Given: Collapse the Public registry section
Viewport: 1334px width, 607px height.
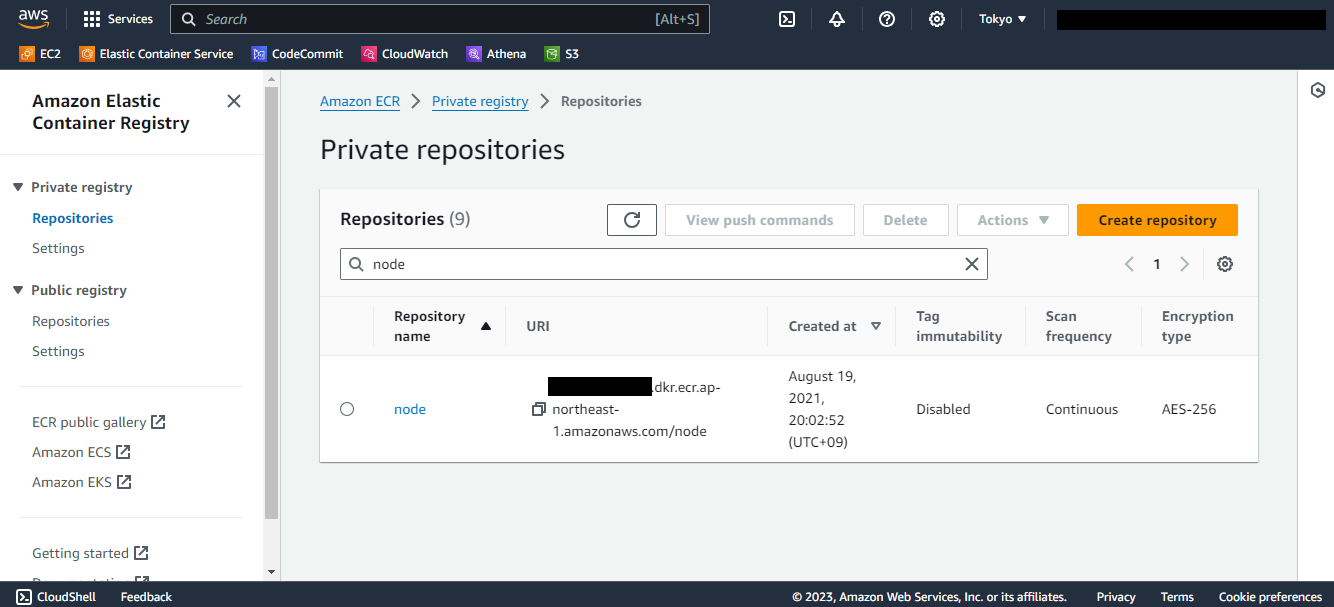Looking at the screenshot, I should pos(18,290).
